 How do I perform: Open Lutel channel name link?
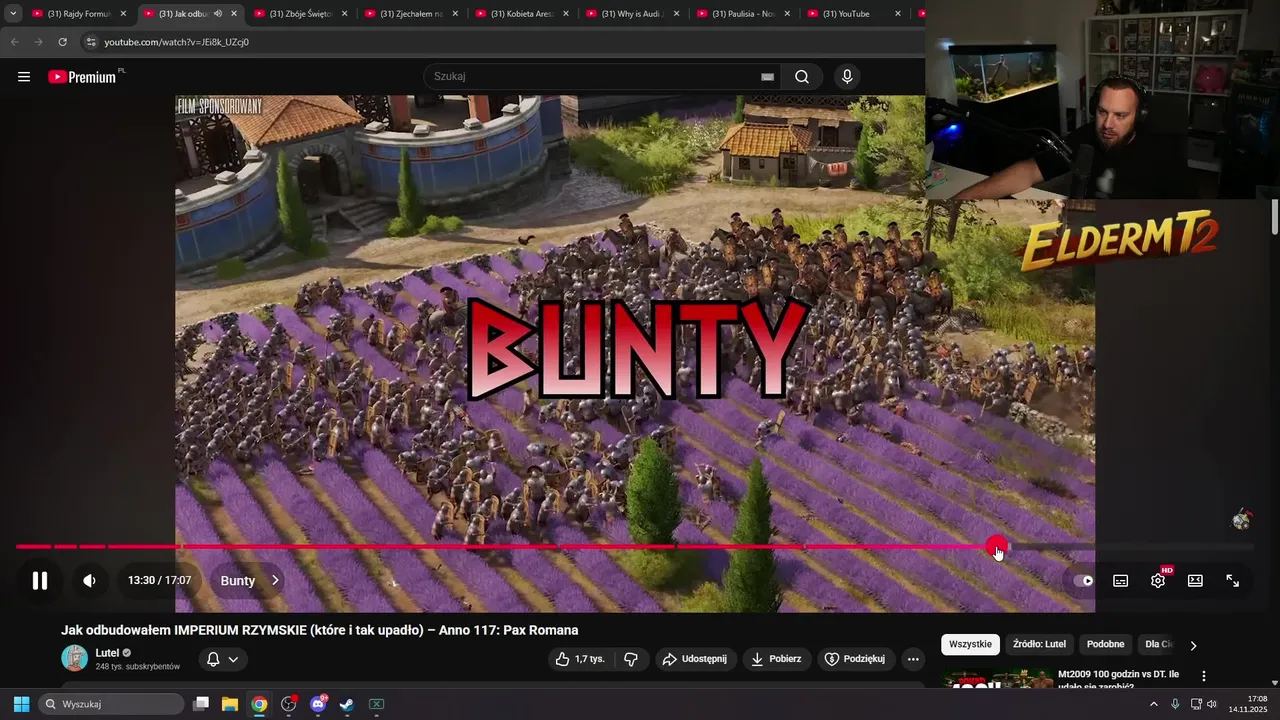click(107, 653)
